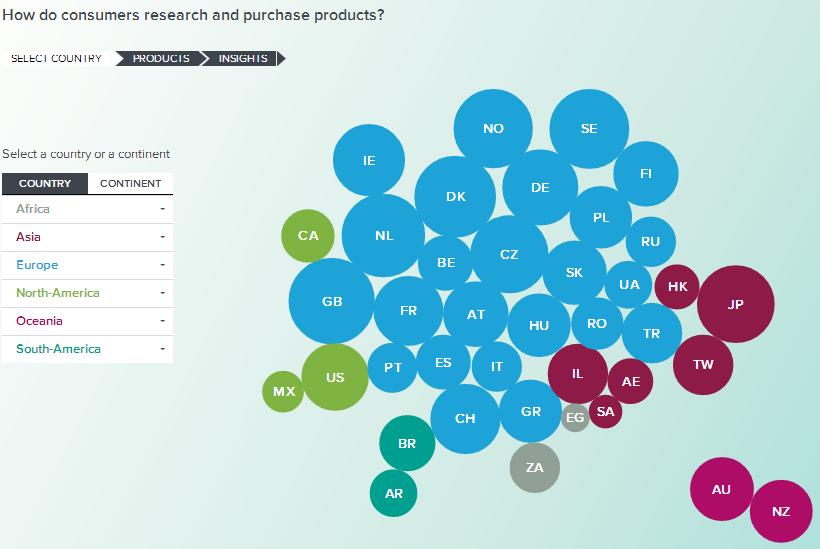Expand the Europe country list
820x549 pixels.
pos(87,265)
